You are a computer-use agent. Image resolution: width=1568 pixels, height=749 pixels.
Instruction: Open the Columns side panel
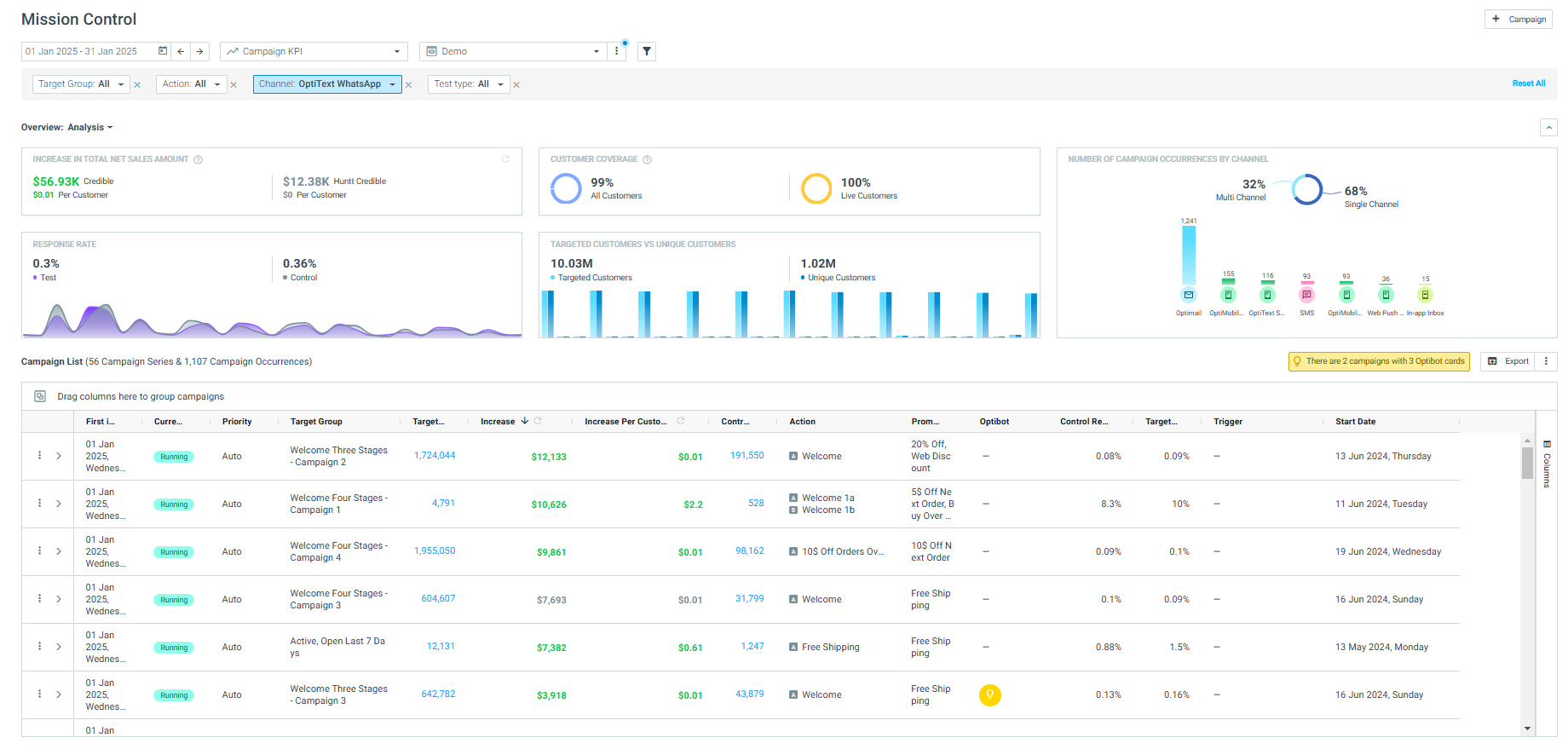(1547, 464)
